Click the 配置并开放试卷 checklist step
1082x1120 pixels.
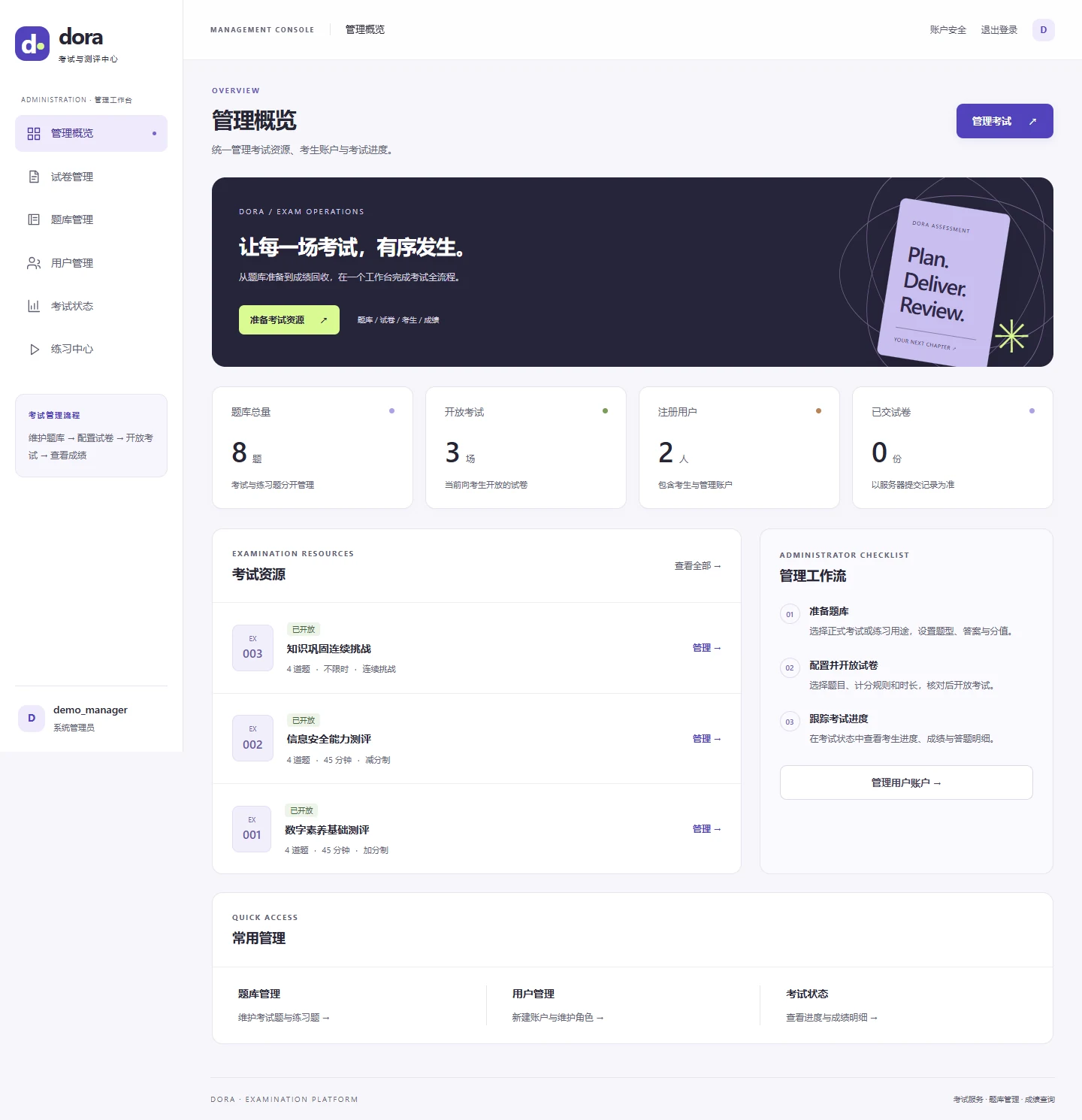906,675
